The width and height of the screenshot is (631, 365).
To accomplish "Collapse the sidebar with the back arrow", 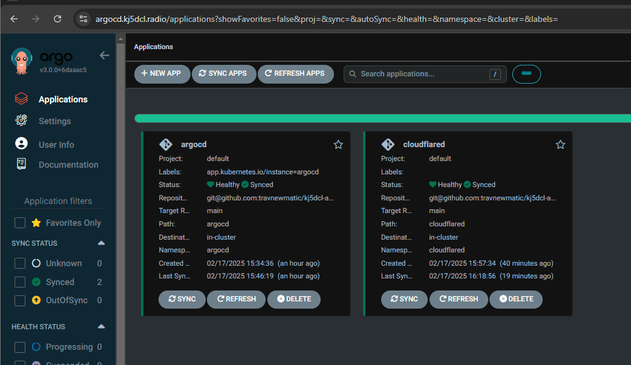I will 104,55.
